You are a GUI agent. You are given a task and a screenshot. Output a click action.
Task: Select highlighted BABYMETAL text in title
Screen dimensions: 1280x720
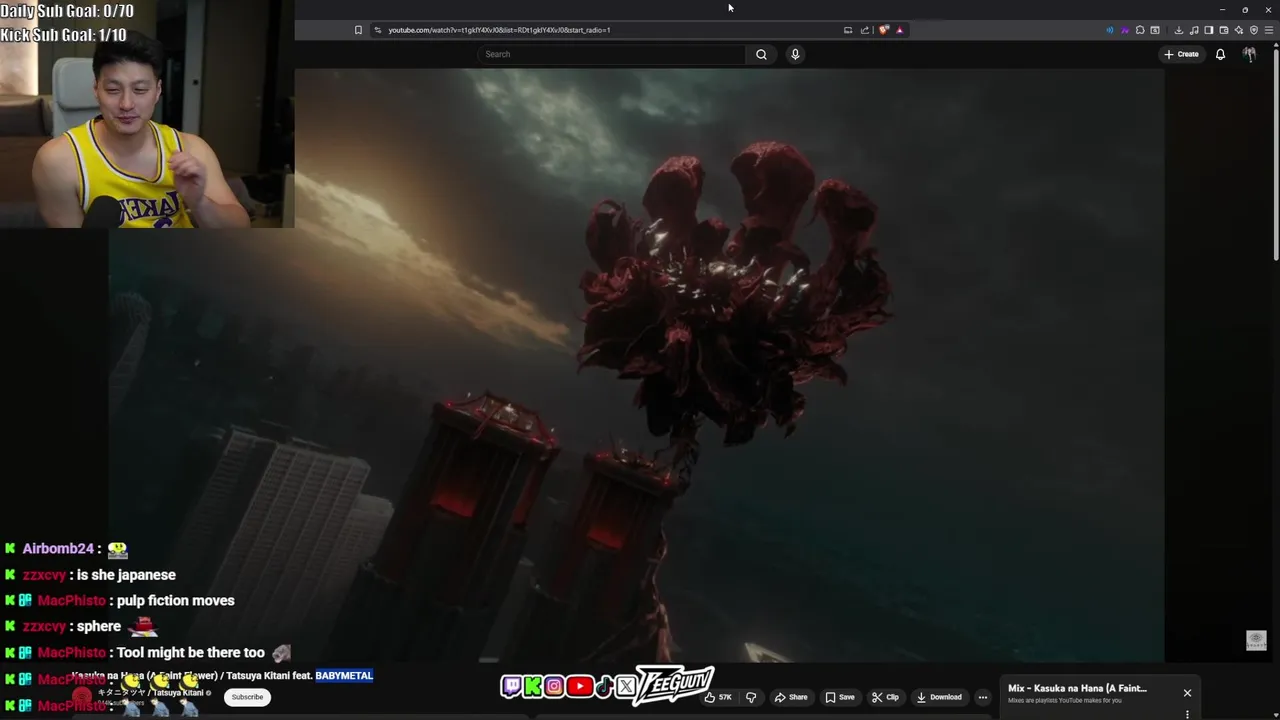click(344, 676)
